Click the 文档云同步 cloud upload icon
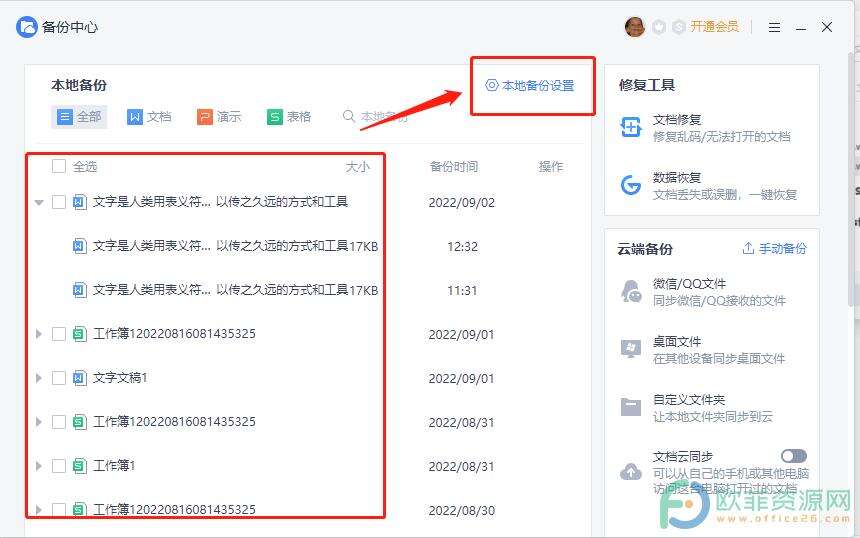This screenshot has height=538, width=860. pyautogui.click(x=631, y=471)
